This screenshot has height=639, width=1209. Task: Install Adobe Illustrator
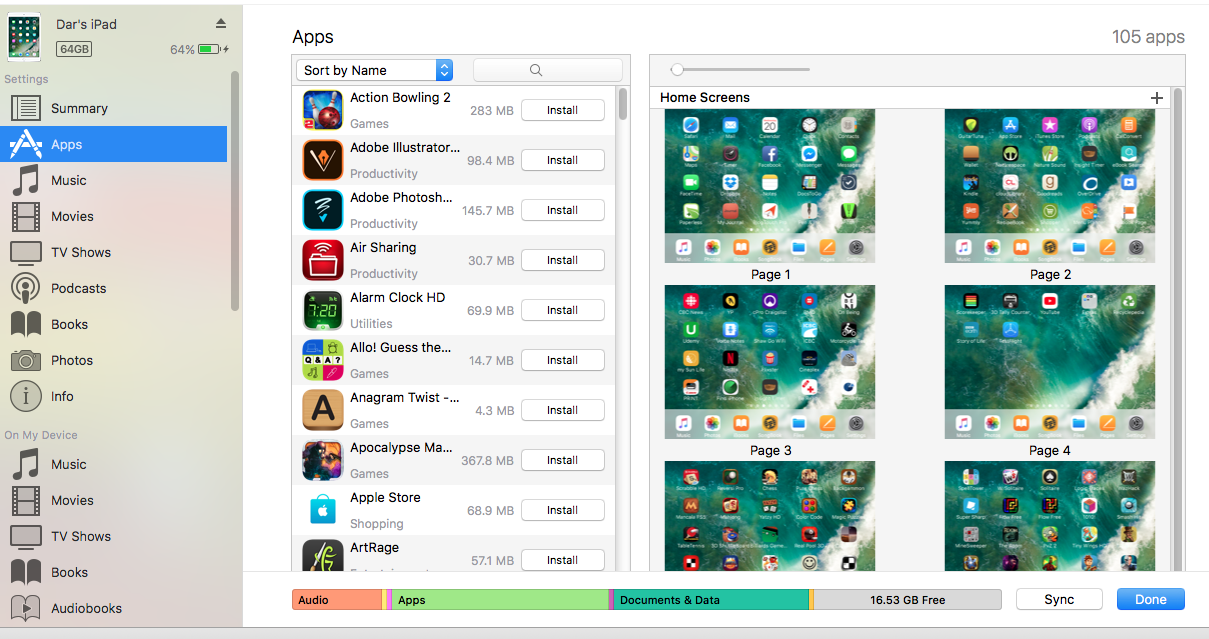pyautogui.click(x=563, y=160)
